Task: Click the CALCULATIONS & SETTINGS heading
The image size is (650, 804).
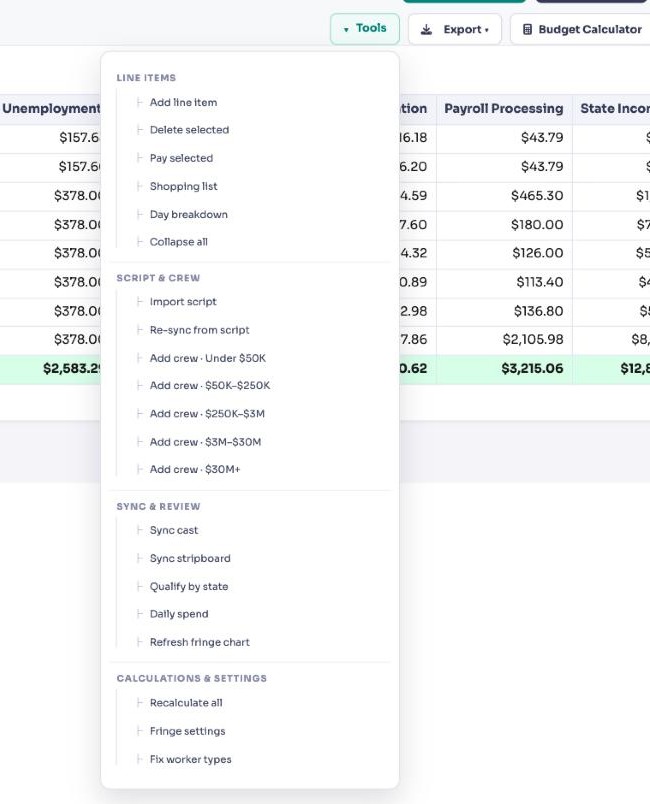Action: (x=192, y=678)
